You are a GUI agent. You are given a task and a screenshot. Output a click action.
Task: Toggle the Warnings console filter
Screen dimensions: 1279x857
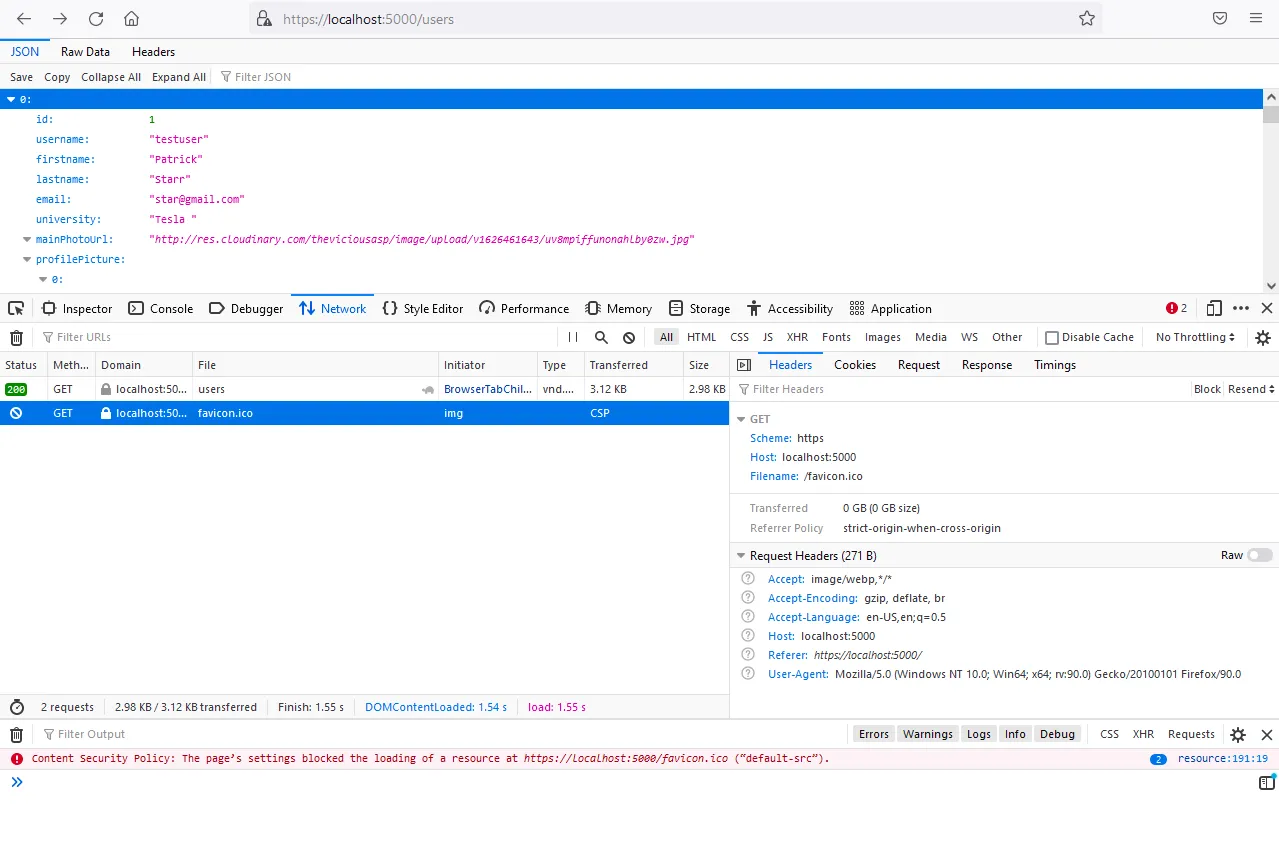(x=928, y=734)
